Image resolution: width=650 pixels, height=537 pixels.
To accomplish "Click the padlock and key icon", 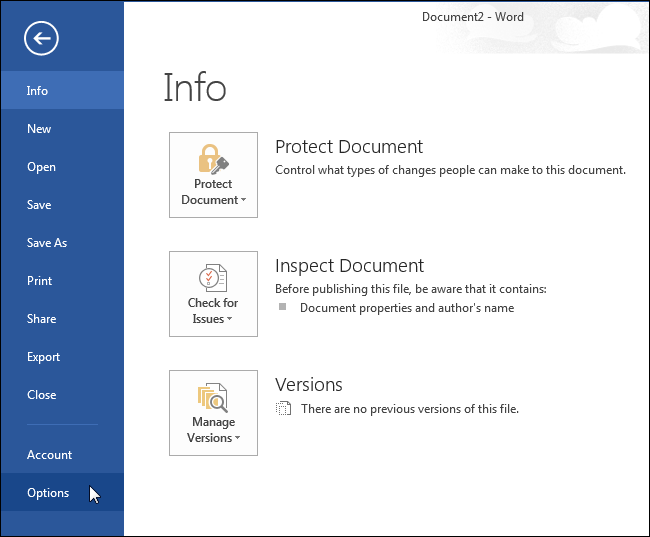I will click(213, 159).
